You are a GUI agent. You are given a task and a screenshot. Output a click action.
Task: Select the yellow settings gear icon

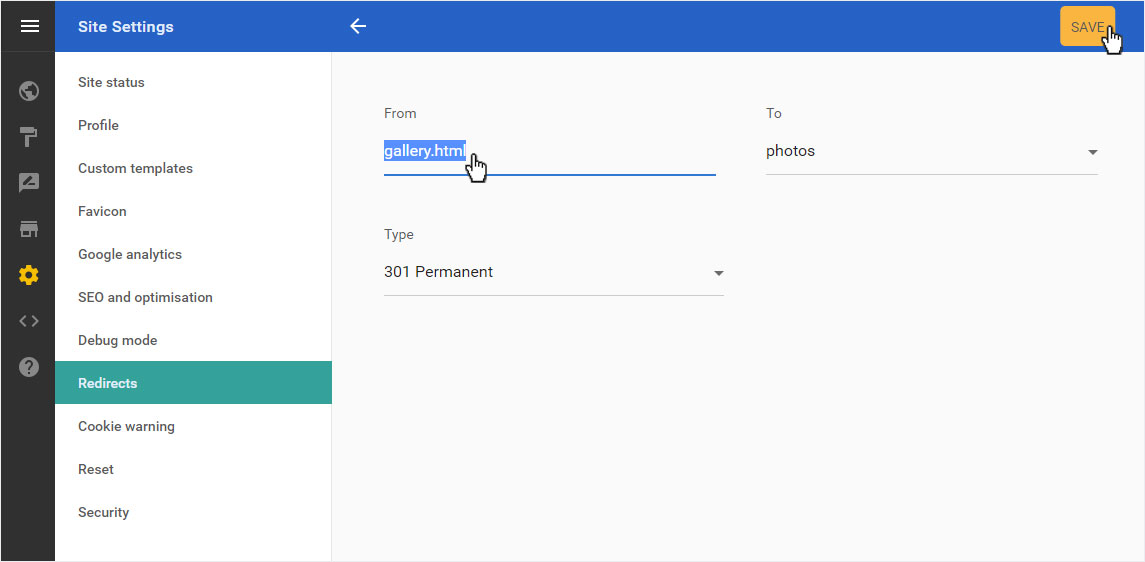click(28, 275)
